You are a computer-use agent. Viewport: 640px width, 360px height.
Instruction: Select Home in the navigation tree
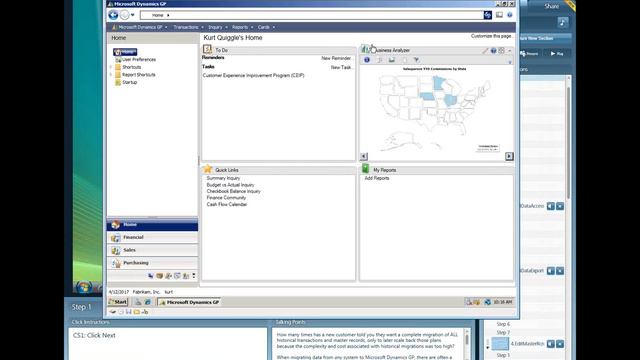click(x=125, y=52)
